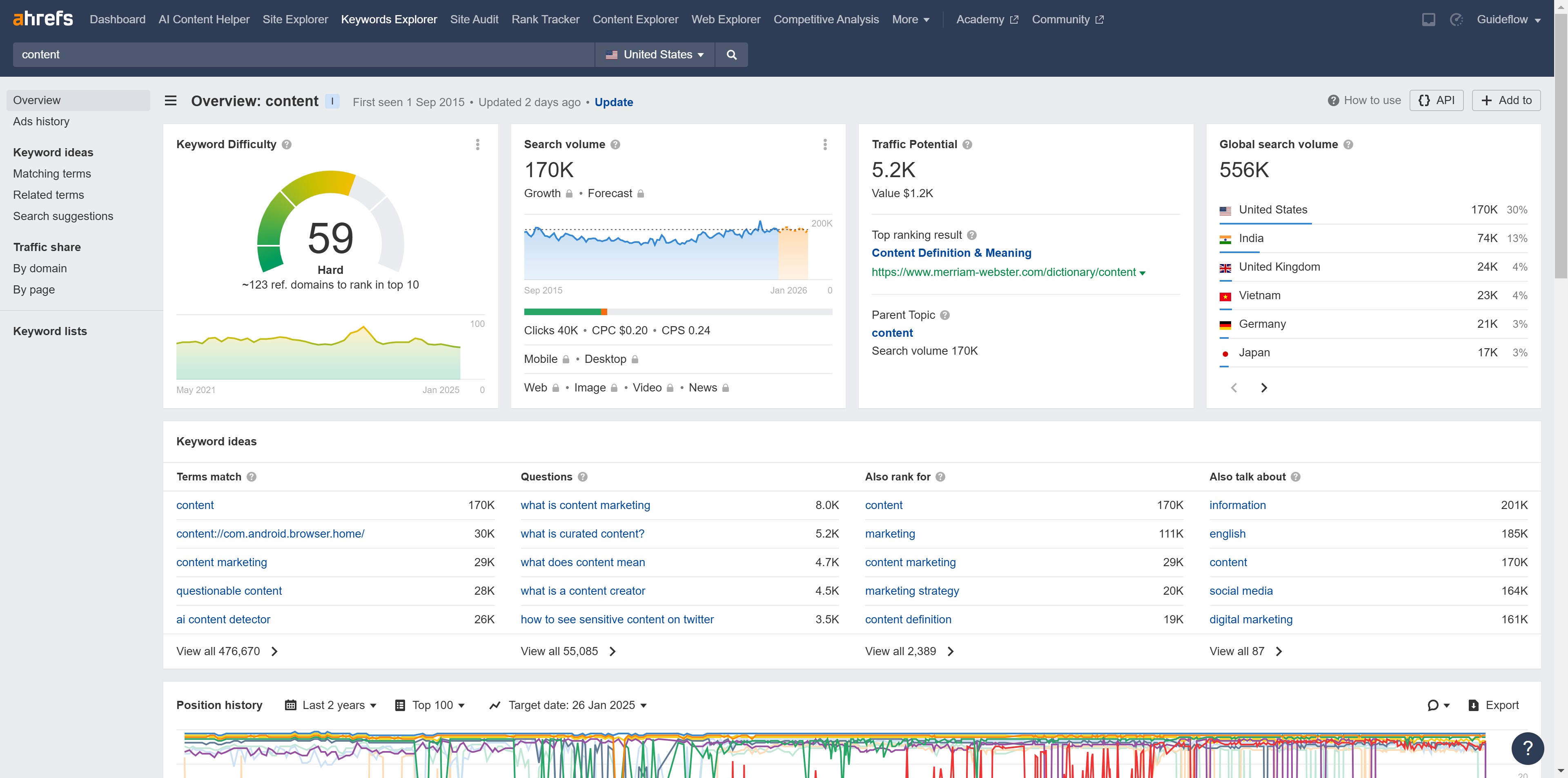
Task: Click the question mark beside Traffic Potential
Action: pos(967,144)
